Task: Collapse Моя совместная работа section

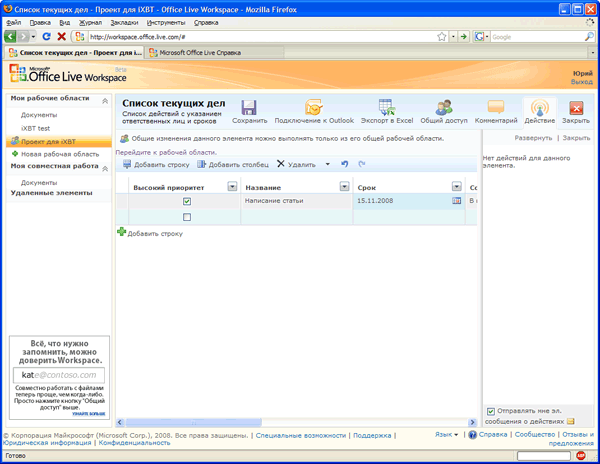Action: click(105, 169)
